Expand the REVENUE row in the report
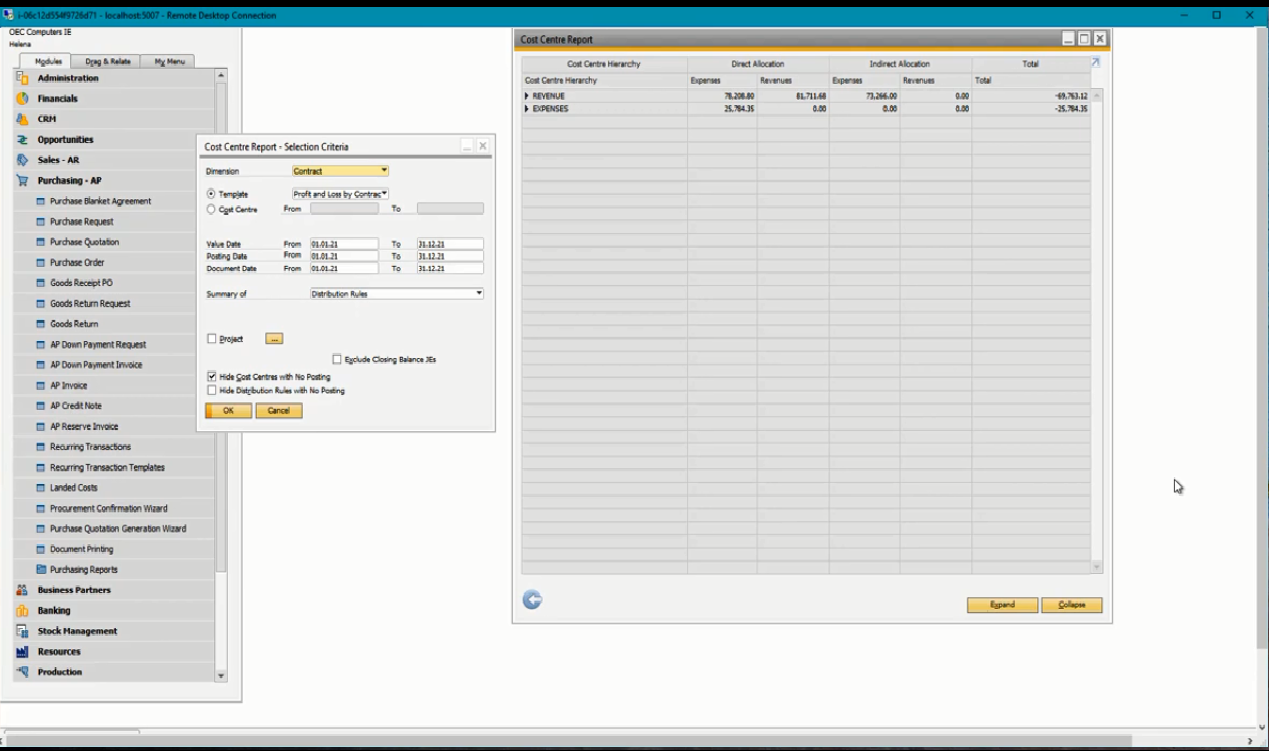This screenshot has height=751, width=1269. tap(525, 95)
